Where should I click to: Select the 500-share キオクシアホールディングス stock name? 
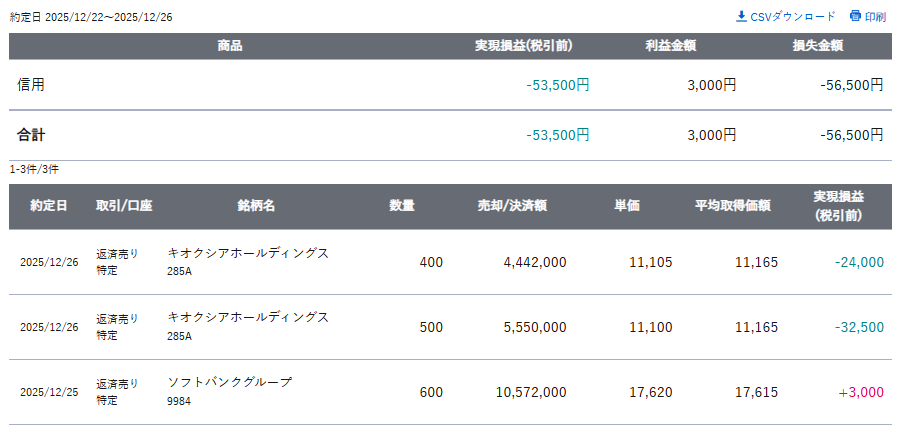[x=248, y=317]
